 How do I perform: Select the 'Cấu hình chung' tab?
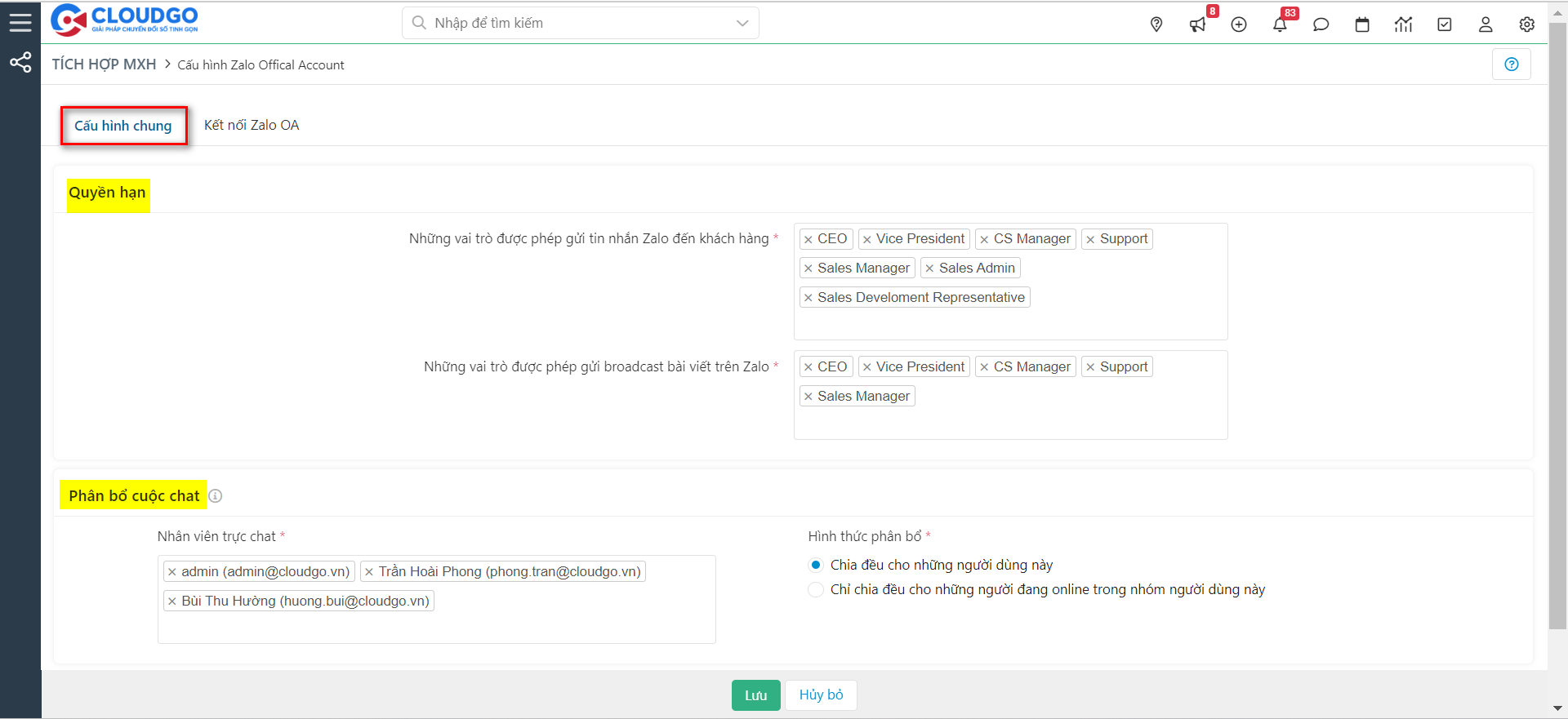(x=123, y=126)
